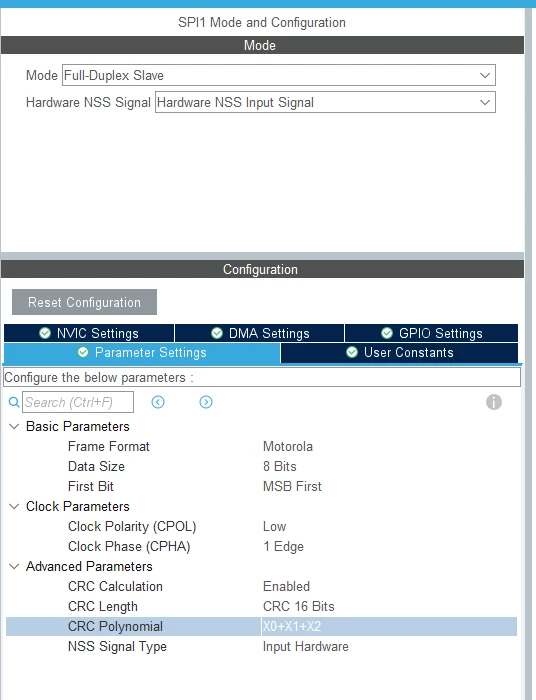Go to previous search result arrow
Image resolution: width=536 pixels, height=700 pixels.
[x=158, y=402]
